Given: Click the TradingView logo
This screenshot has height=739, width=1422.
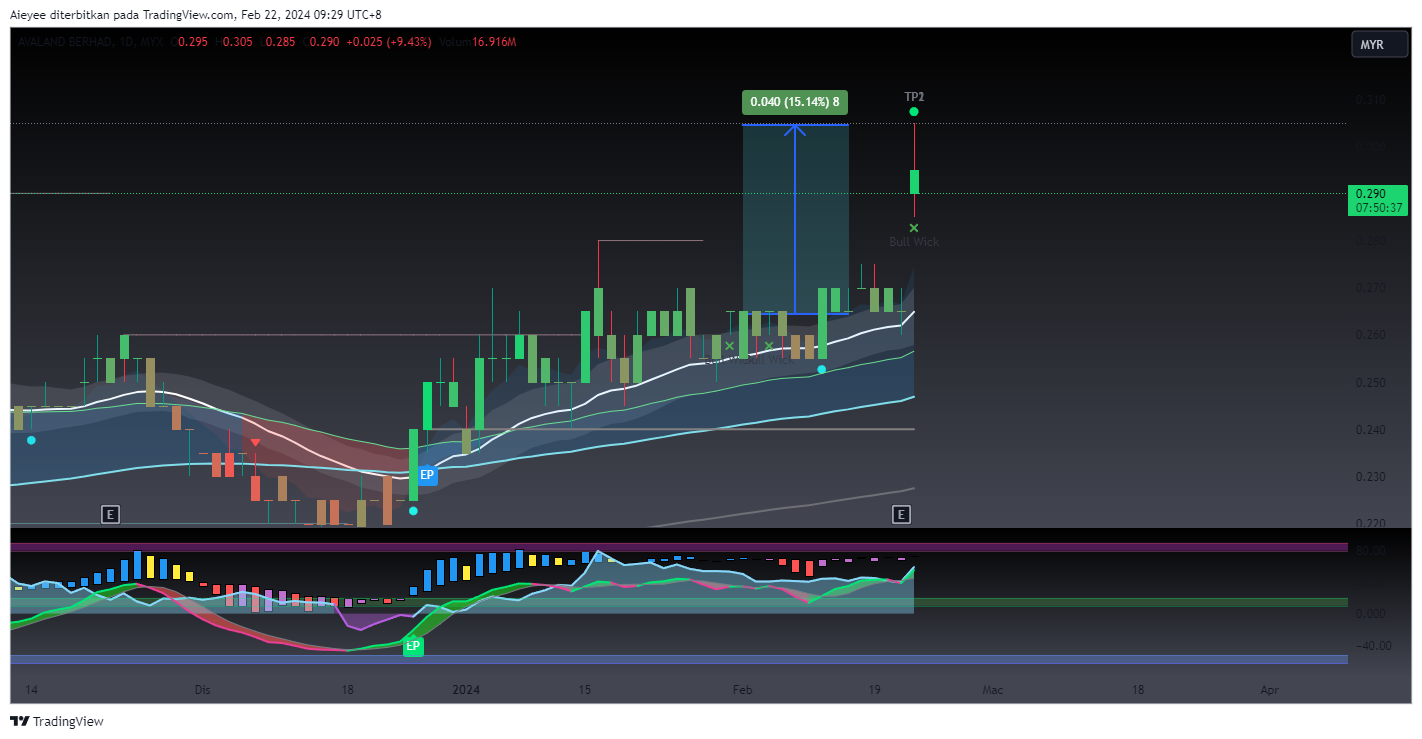Looking at the screenshot, I should tap(57, 721).
